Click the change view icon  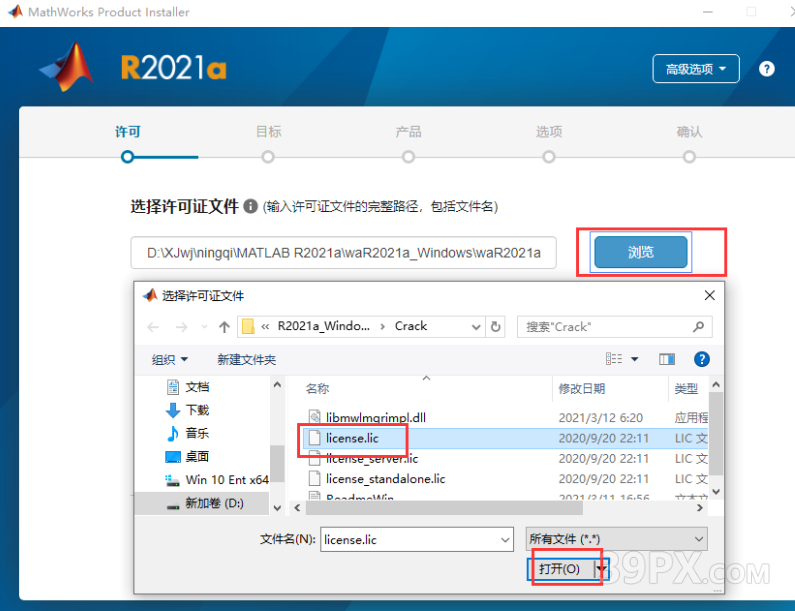[614, 359]
